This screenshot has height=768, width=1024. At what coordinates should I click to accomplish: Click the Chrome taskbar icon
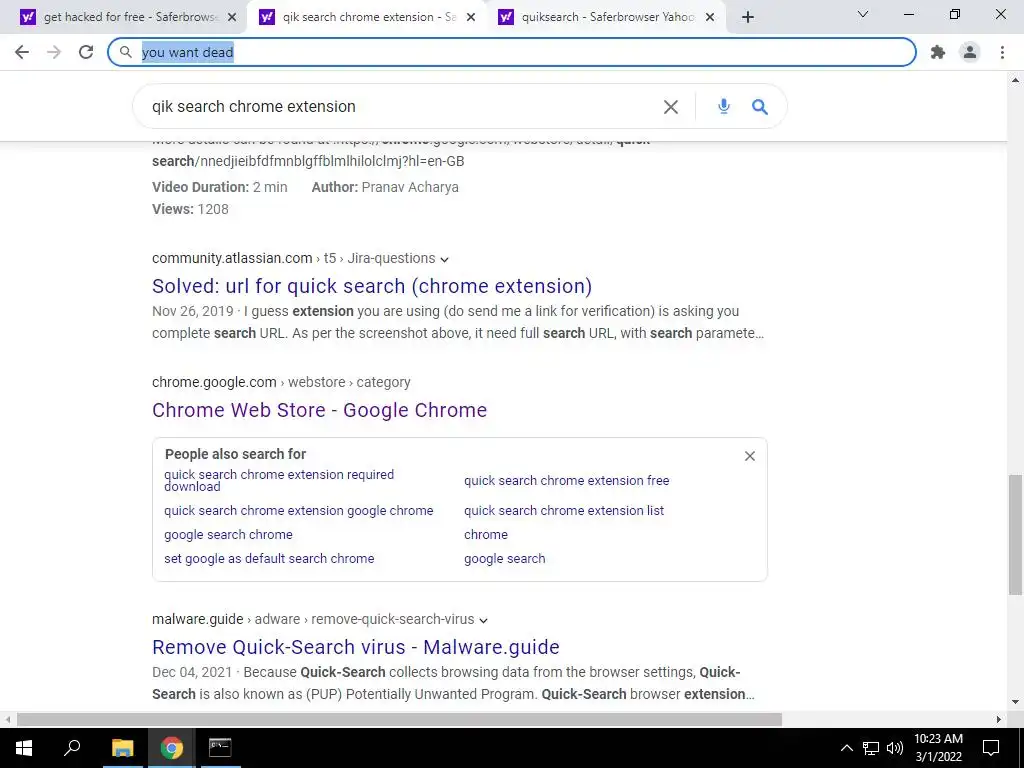(x=172, y=748)
